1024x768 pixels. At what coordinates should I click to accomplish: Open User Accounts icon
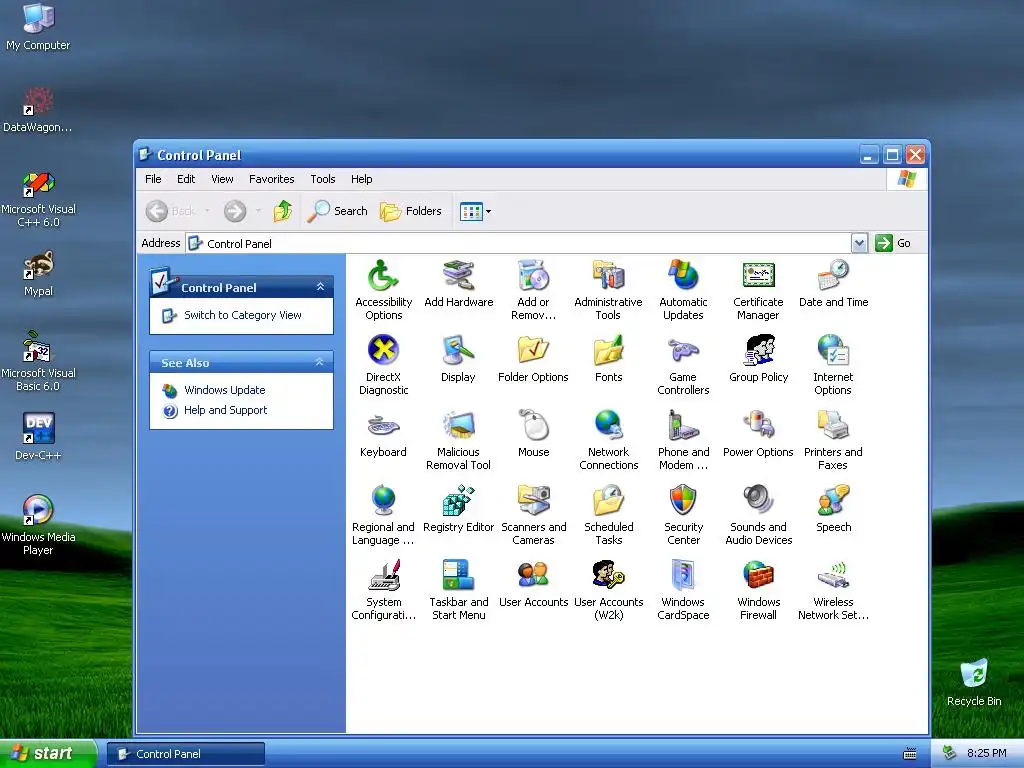coord(534,575)
